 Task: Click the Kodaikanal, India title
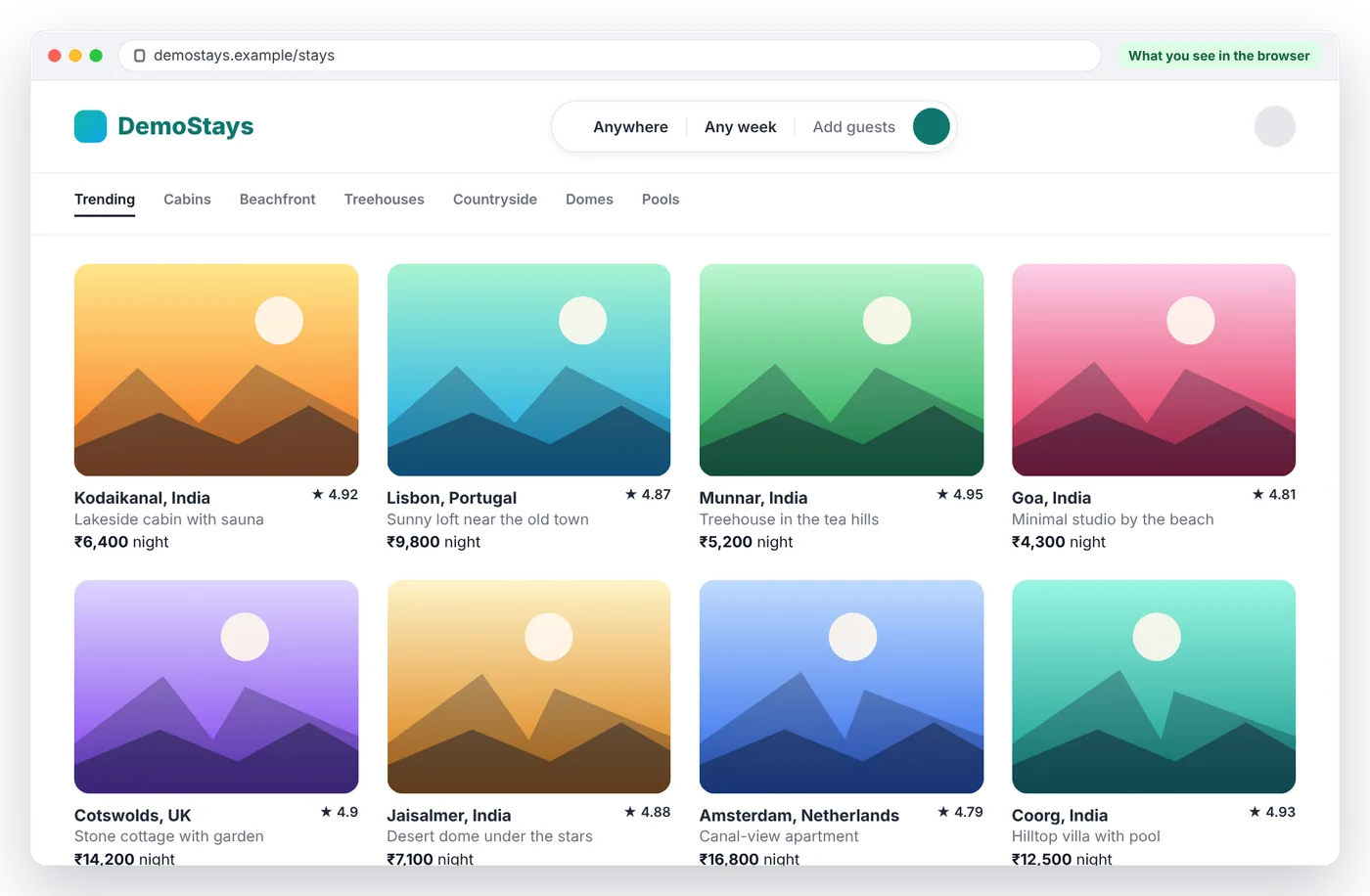142,498
